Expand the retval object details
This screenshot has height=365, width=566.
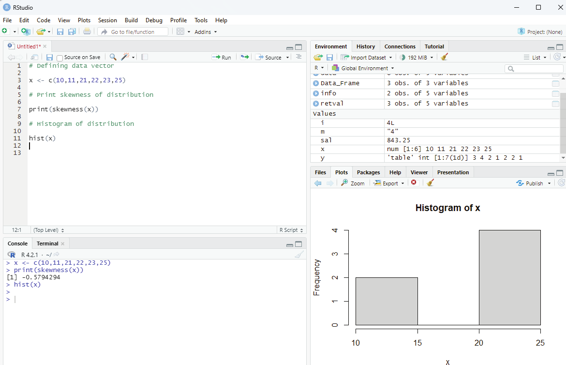316,103
